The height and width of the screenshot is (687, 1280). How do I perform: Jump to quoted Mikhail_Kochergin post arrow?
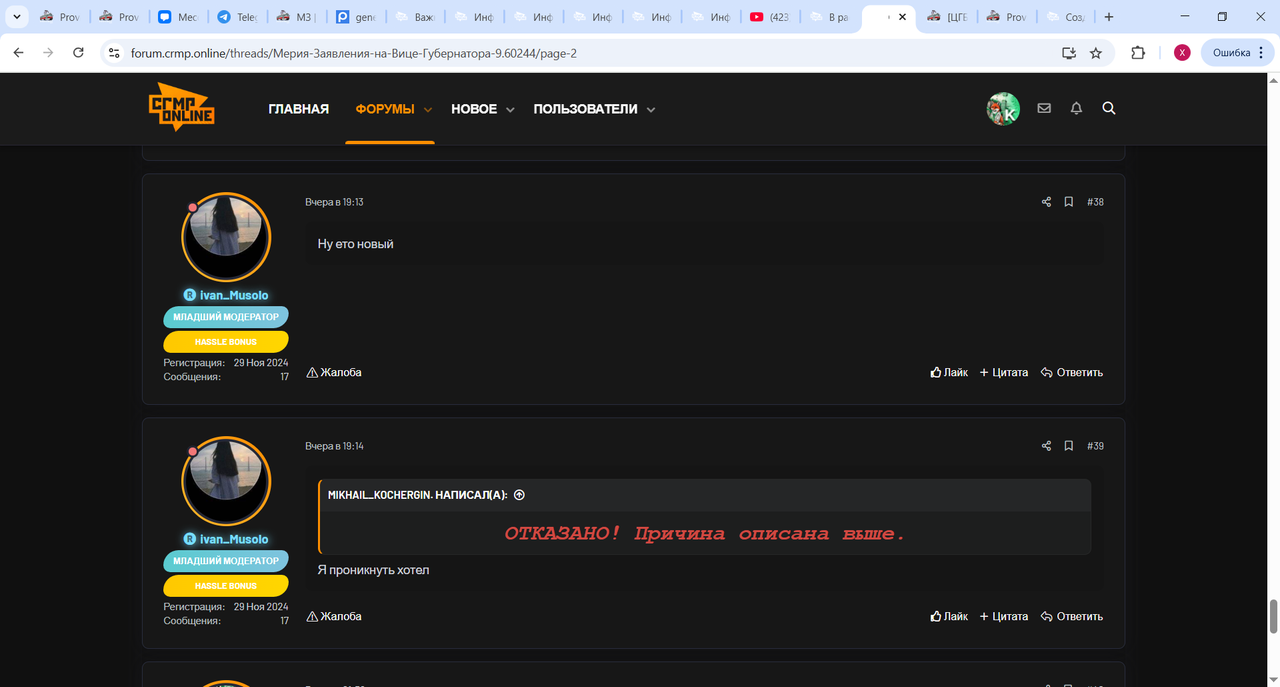click(x=519, y=495)
